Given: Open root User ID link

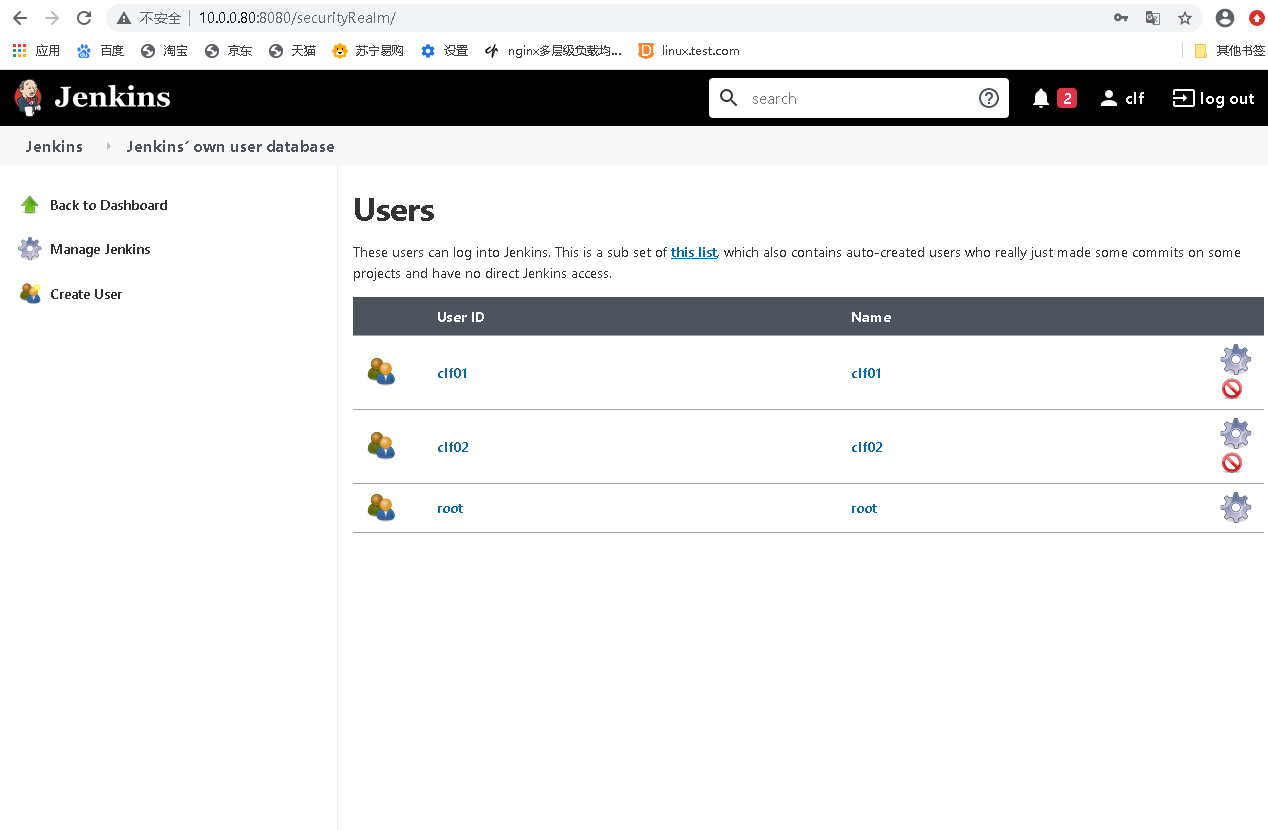Looking at the screenshot, I should 450,508.
